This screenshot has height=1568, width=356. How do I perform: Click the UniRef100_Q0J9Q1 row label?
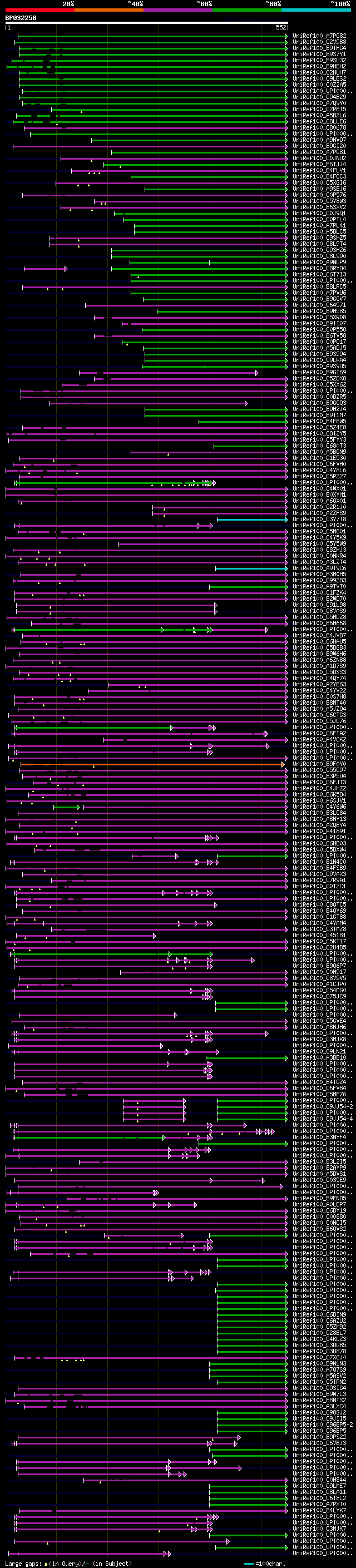(319, 214)
